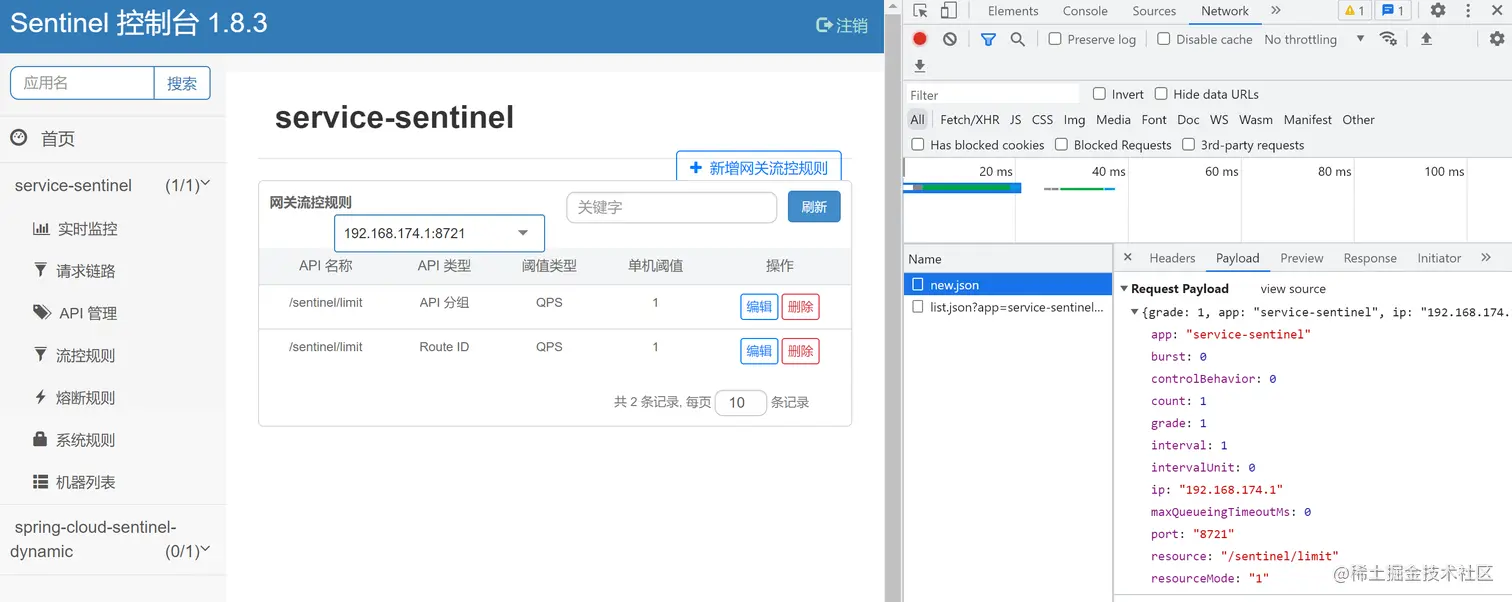Click the page size field showing 10

coord(741,402)
